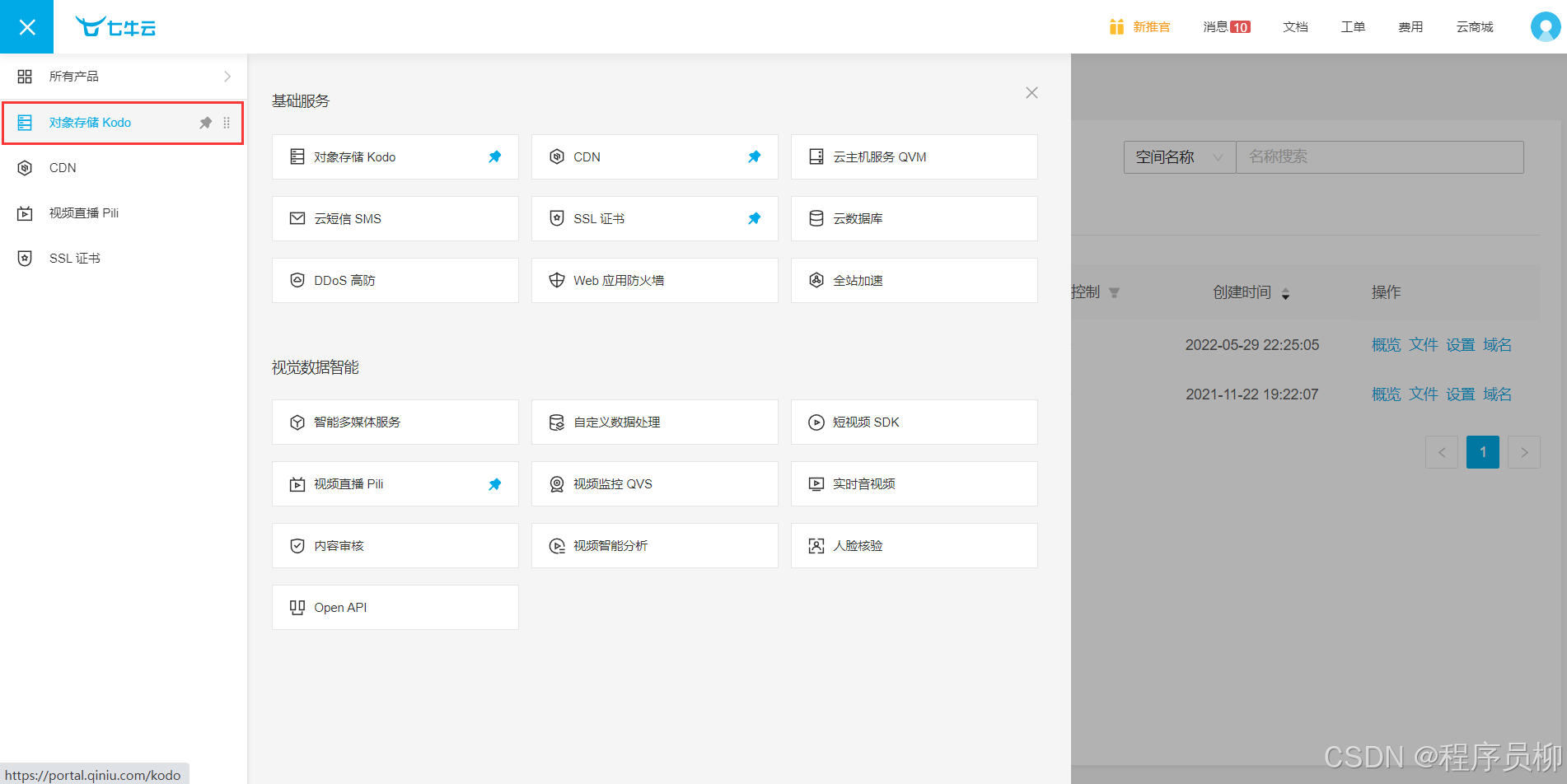Screen dimensions: 1567x784
Task: Close the product menu with the X button
Action: click(x=26, y=27)
